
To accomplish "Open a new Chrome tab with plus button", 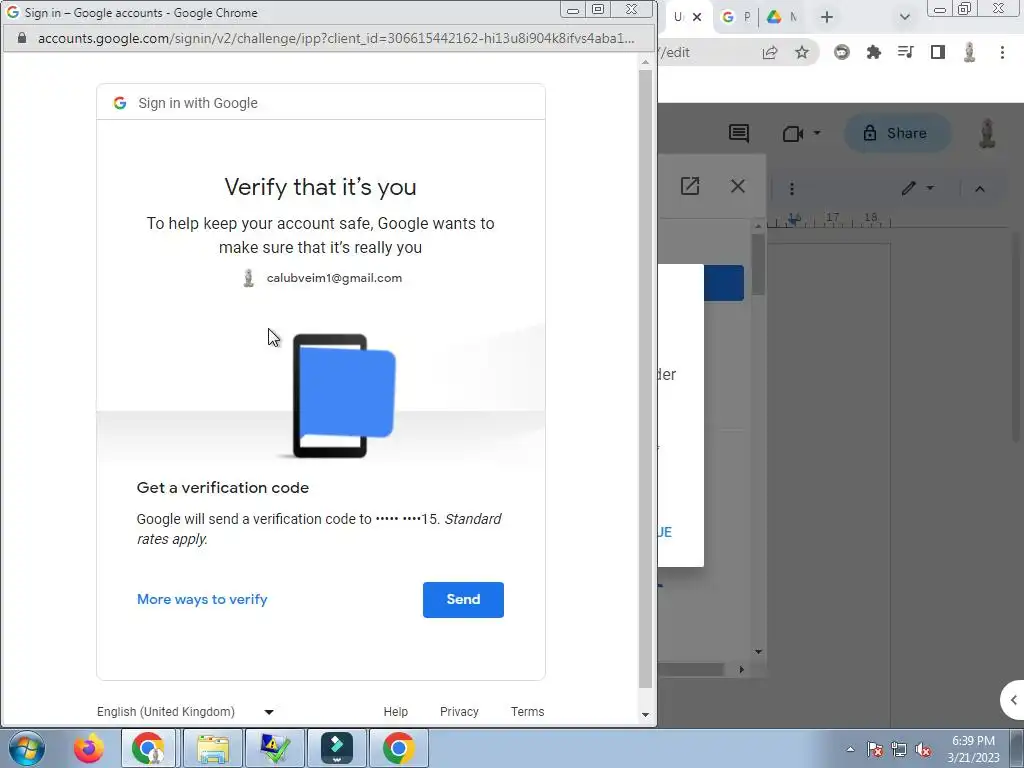I will [x=827, y=18].
